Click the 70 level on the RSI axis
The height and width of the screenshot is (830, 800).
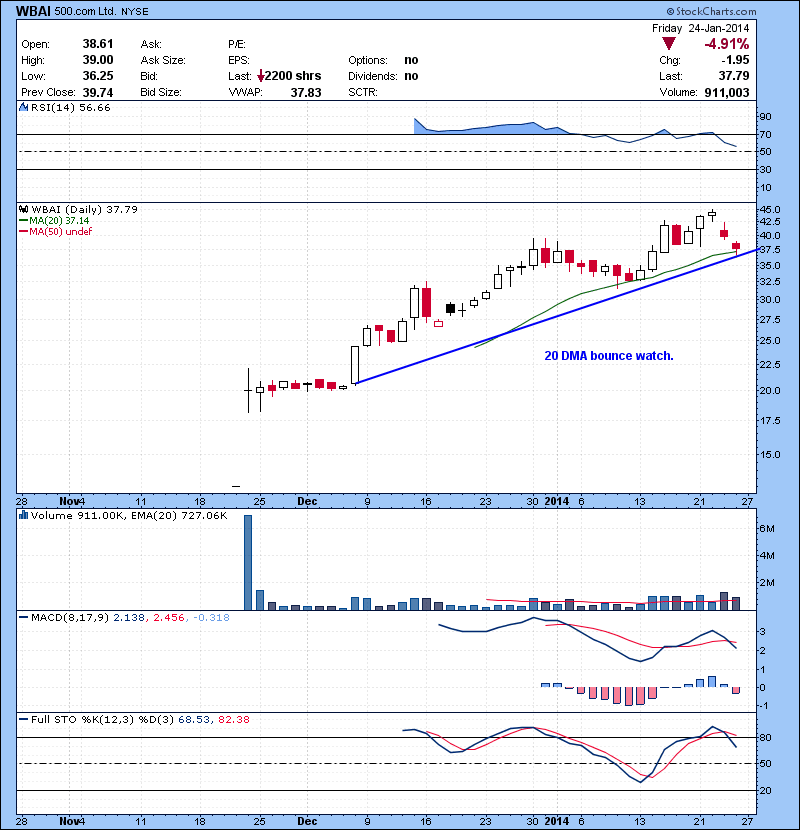click(x=766, y=134)
